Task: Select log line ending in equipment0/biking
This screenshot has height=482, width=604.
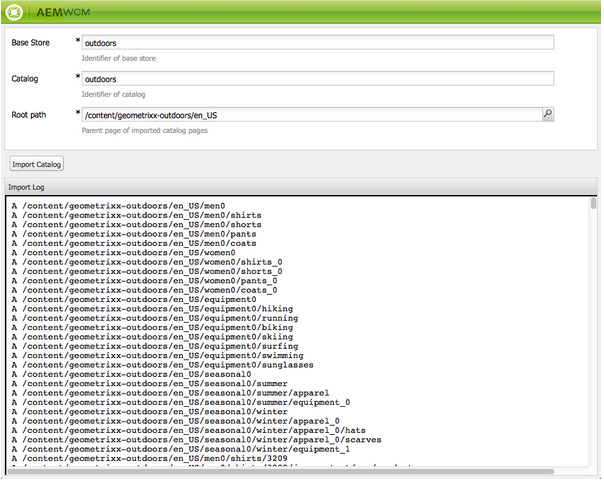Action: point(152,327)
